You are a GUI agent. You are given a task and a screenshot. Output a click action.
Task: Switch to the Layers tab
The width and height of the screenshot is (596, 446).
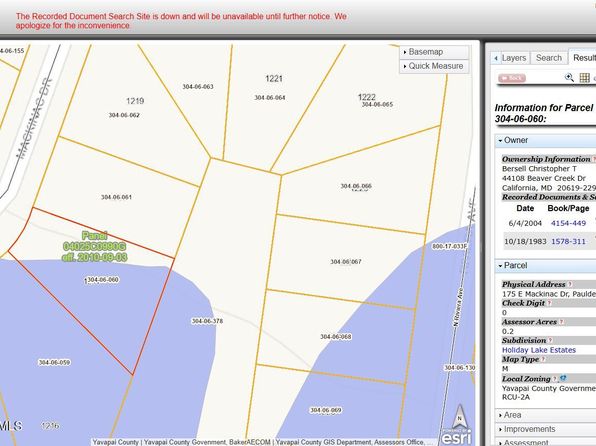514,58
